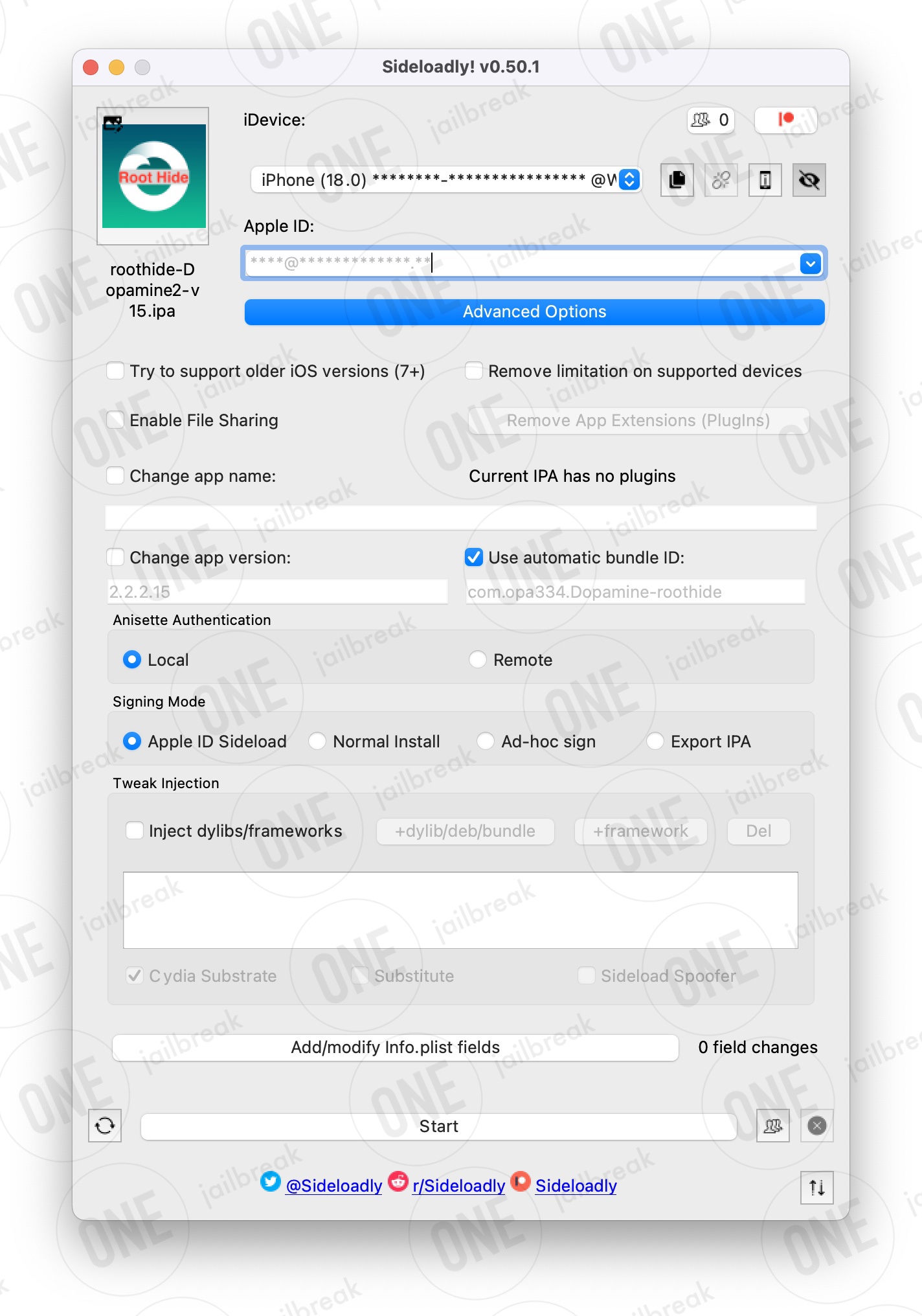Click the Twitter bird icon
The height and width of the screenshot is (1316, 922).
(x=271, y=1182)
